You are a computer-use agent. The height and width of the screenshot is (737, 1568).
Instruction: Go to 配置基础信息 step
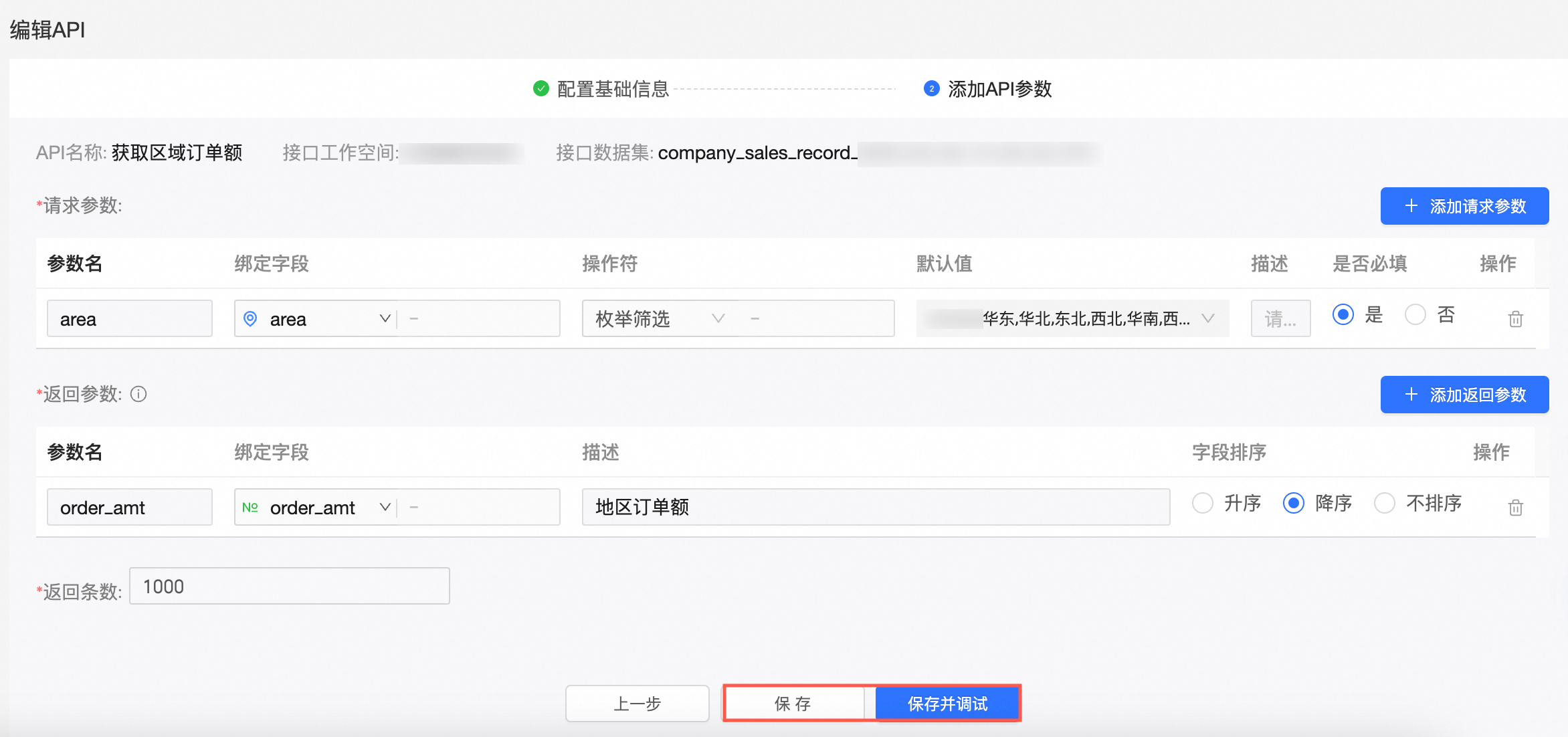point(612,89)
